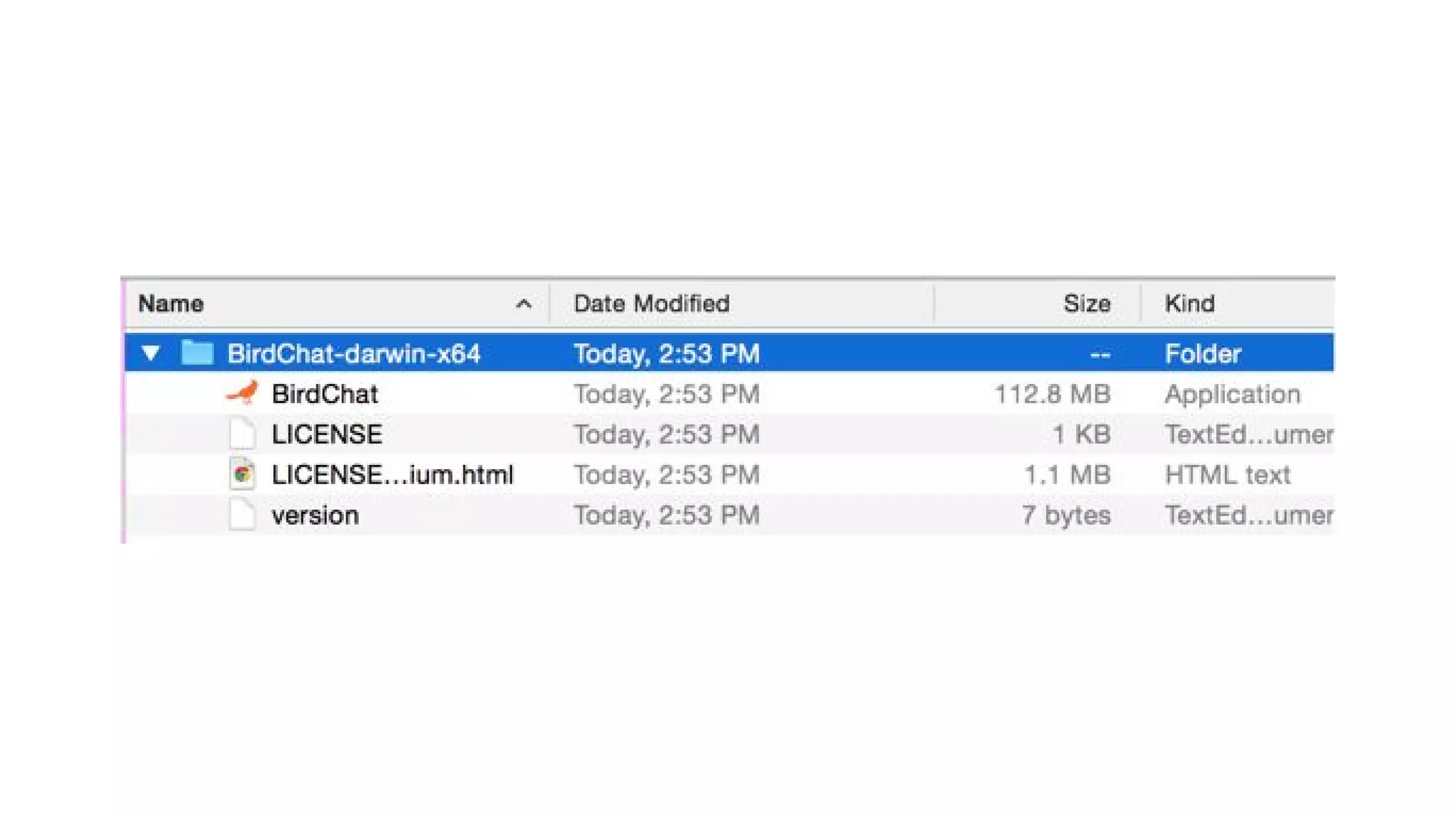Select the BirdChat application name
The height and width of the screenshot is (819, 1456).
coord(325,394)
